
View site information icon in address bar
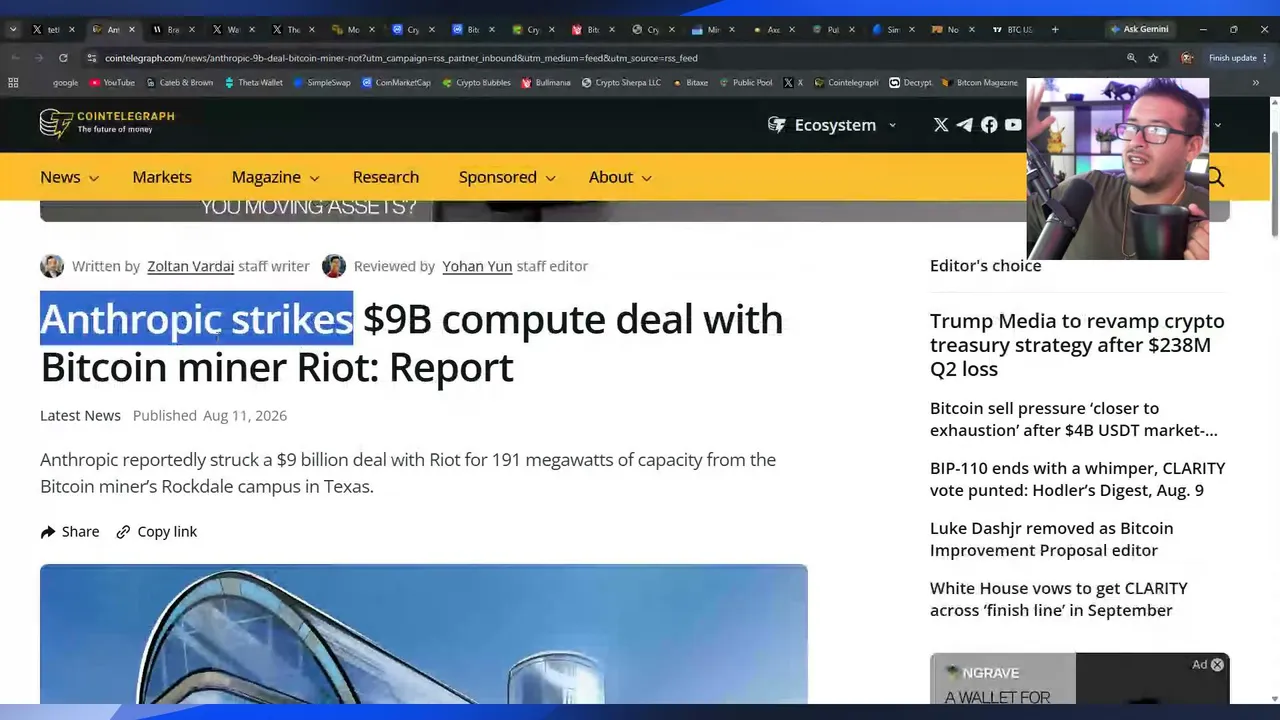coord(93,58)
